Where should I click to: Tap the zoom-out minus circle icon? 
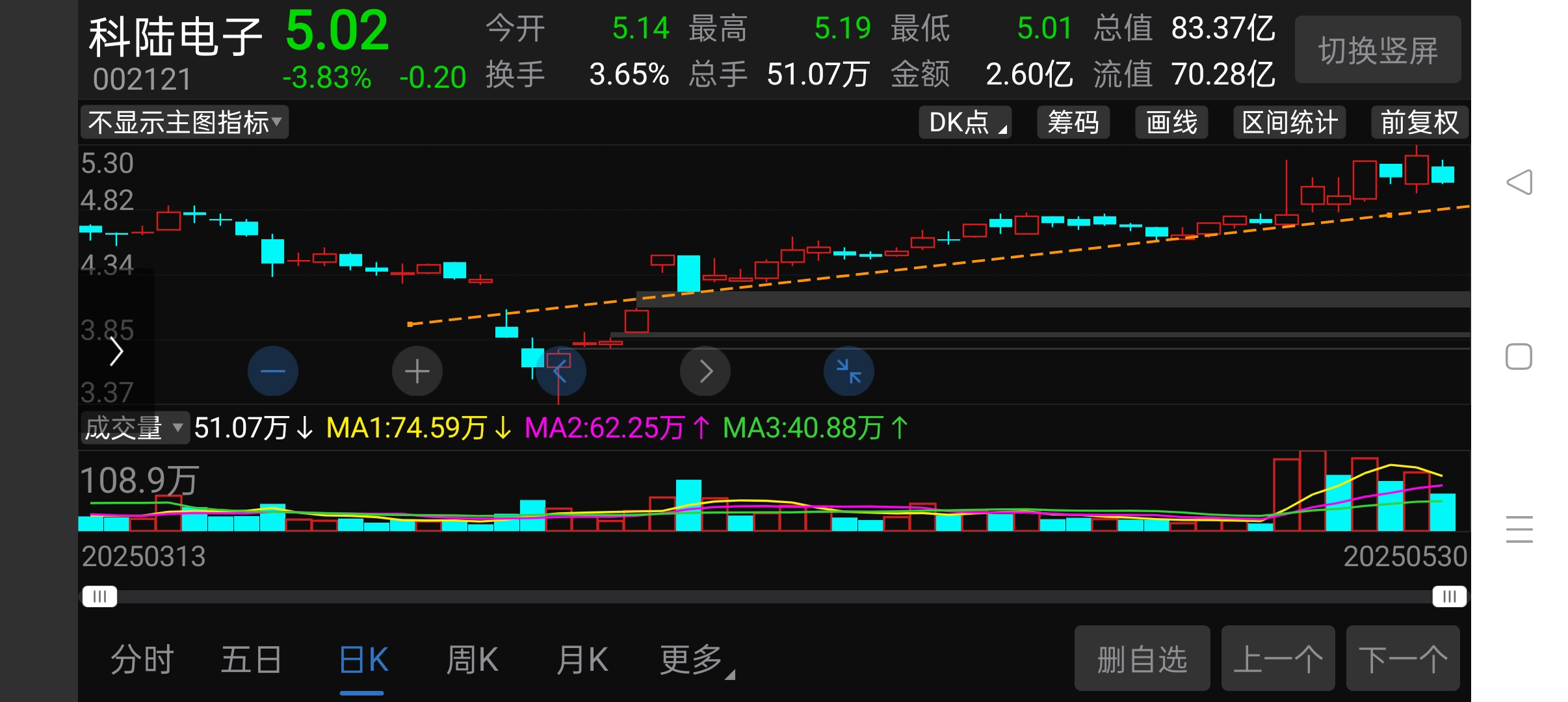pyautogui.click(x=273, y=371)
